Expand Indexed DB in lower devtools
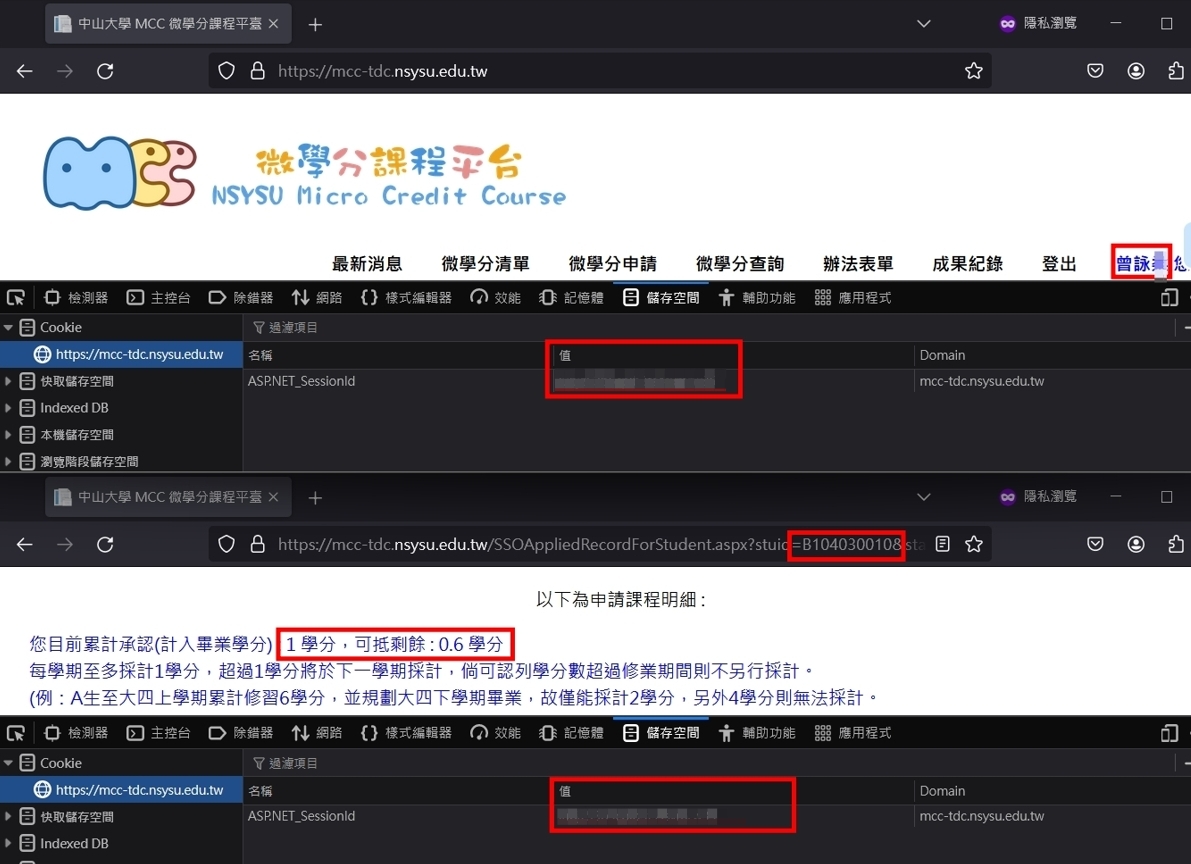 [x=8, y=843]
